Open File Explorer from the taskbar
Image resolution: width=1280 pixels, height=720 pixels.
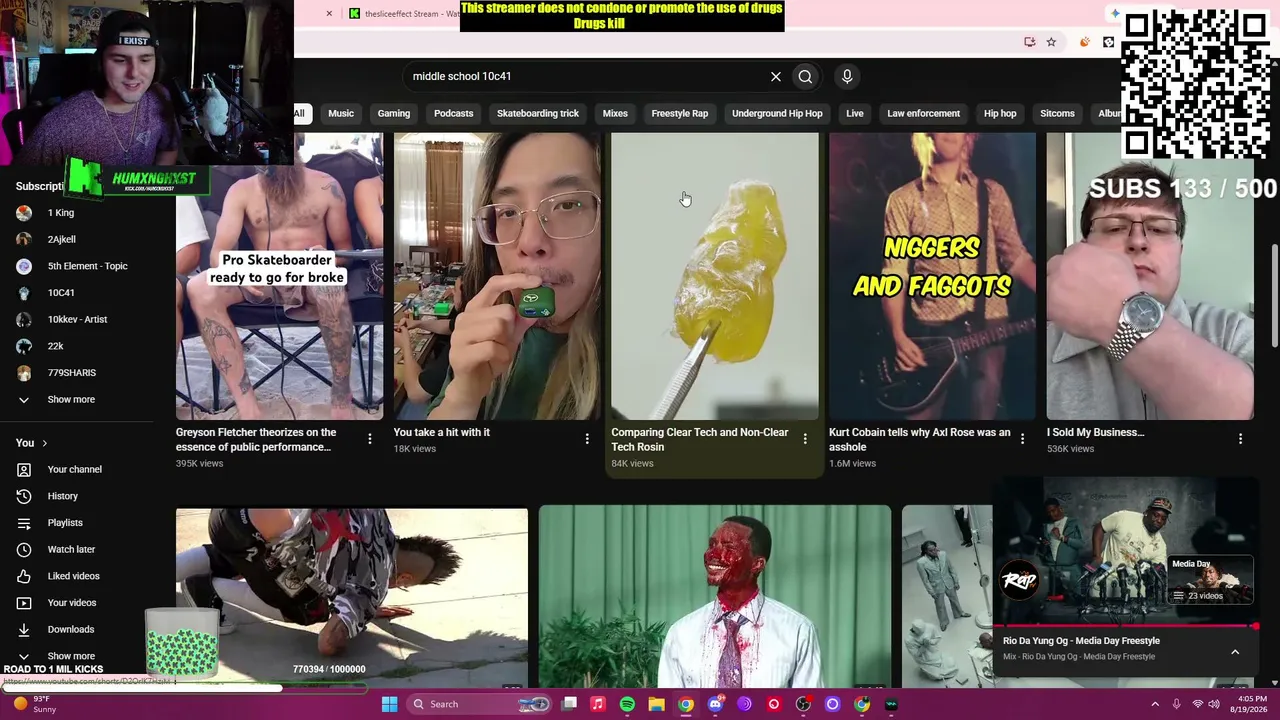point(656,704)
